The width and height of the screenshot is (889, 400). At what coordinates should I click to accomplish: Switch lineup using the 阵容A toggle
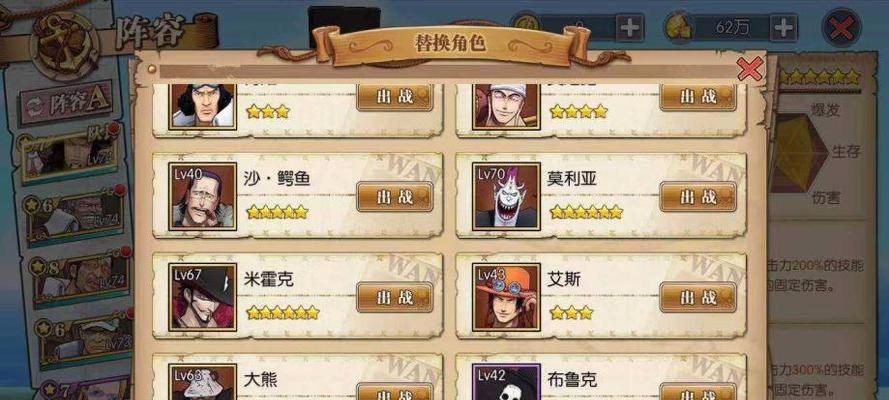(x=66, y=103)
